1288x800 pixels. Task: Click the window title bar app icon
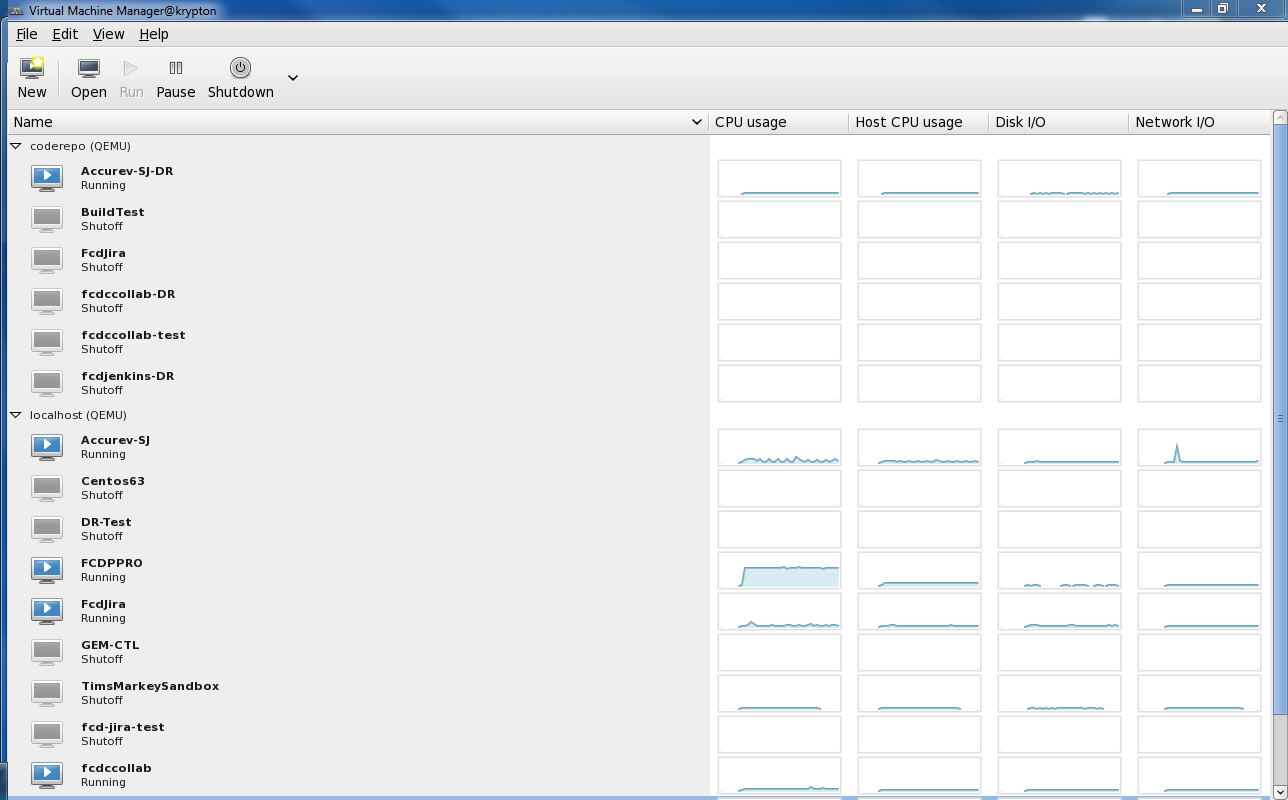click(x=16, y=11)
